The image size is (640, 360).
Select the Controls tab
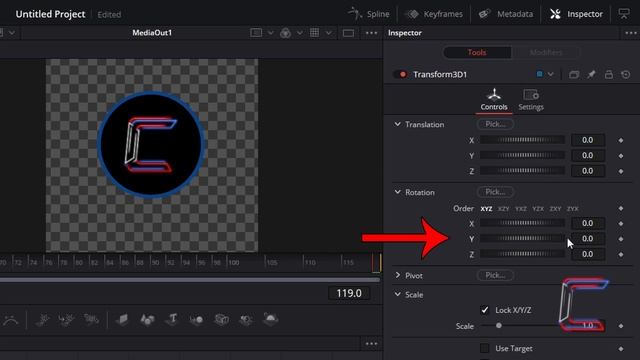pos(494,100)
